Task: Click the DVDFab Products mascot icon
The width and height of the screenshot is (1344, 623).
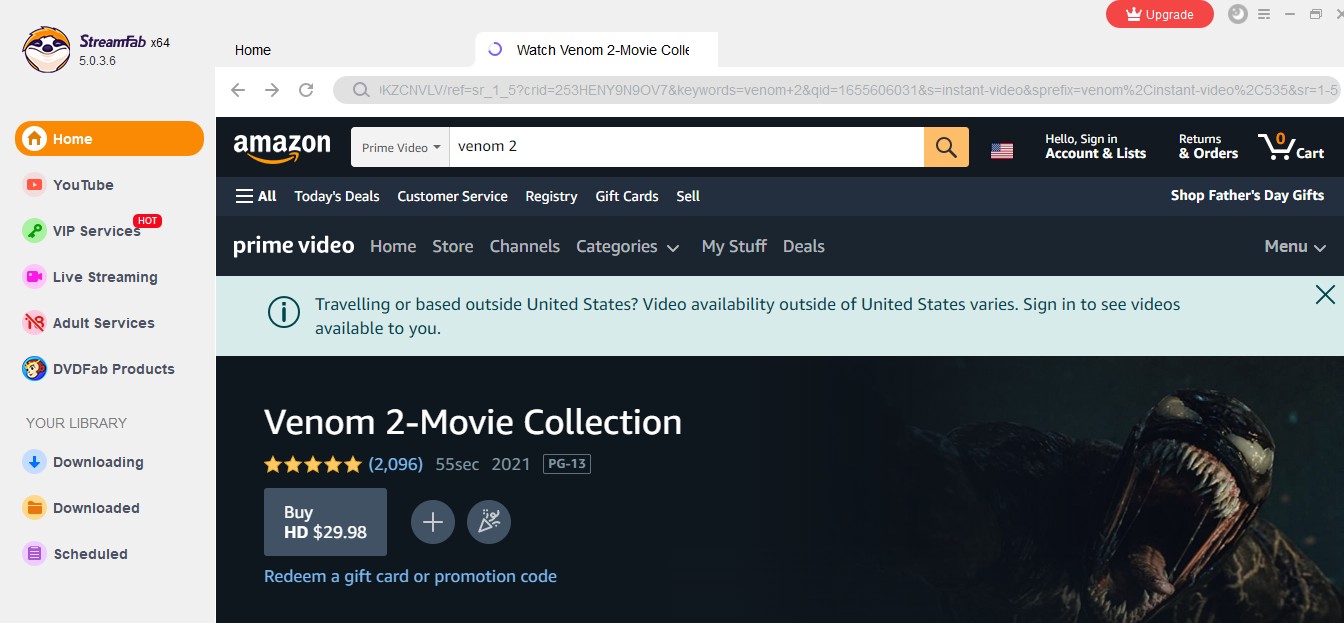Action: [x=35, y=369]
